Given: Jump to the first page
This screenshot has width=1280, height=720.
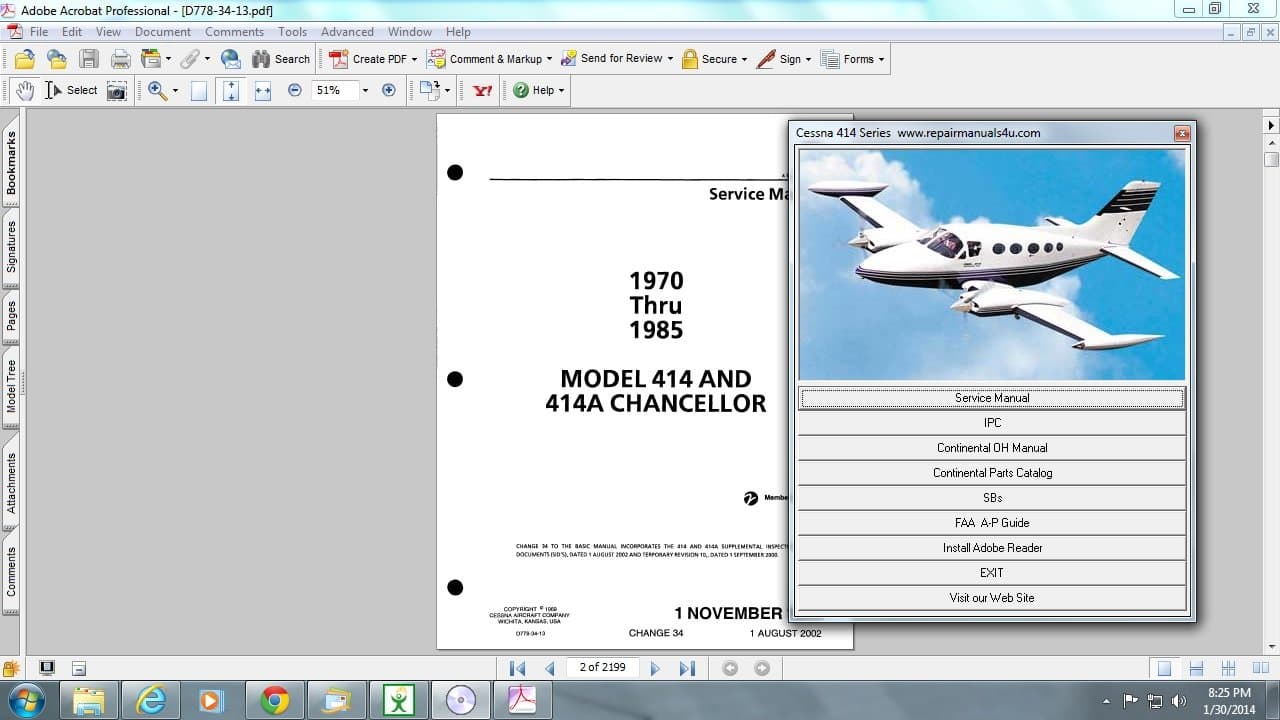Looking at the screenshot, I should pyautogui.click(x=516, y=667).
